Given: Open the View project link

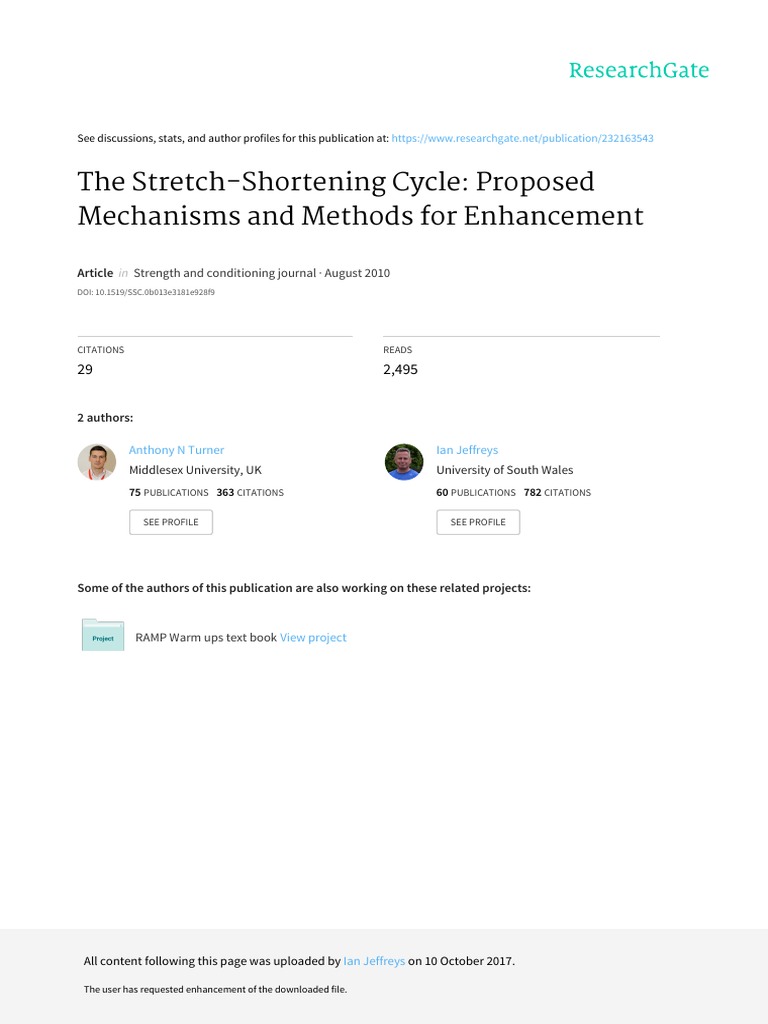Looking at the screenshot, I should click(x=313, y=637).
